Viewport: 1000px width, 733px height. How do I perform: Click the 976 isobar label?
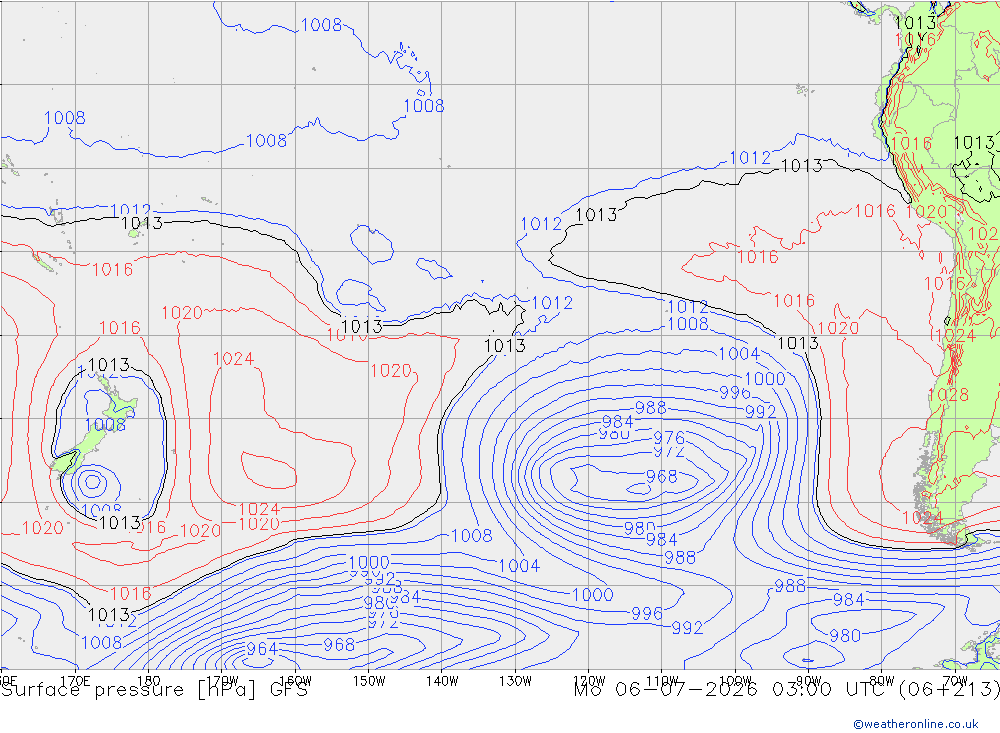point(669,438)
